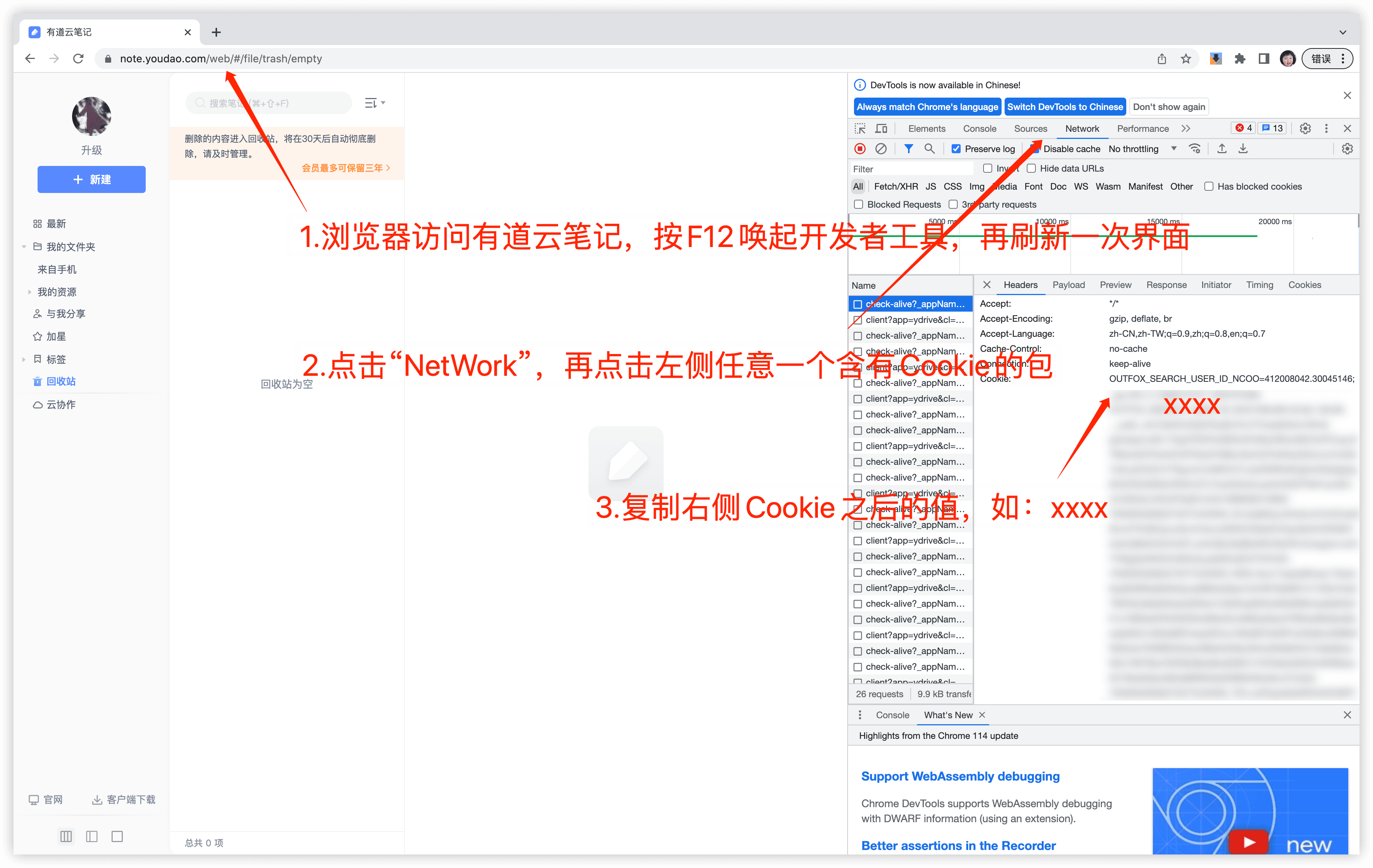Click the Youdao note search field

click(x=269, y=103)
